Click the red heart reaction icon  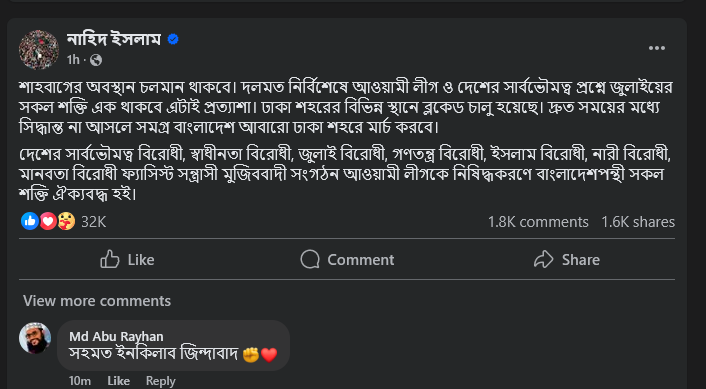coord(48,221)
